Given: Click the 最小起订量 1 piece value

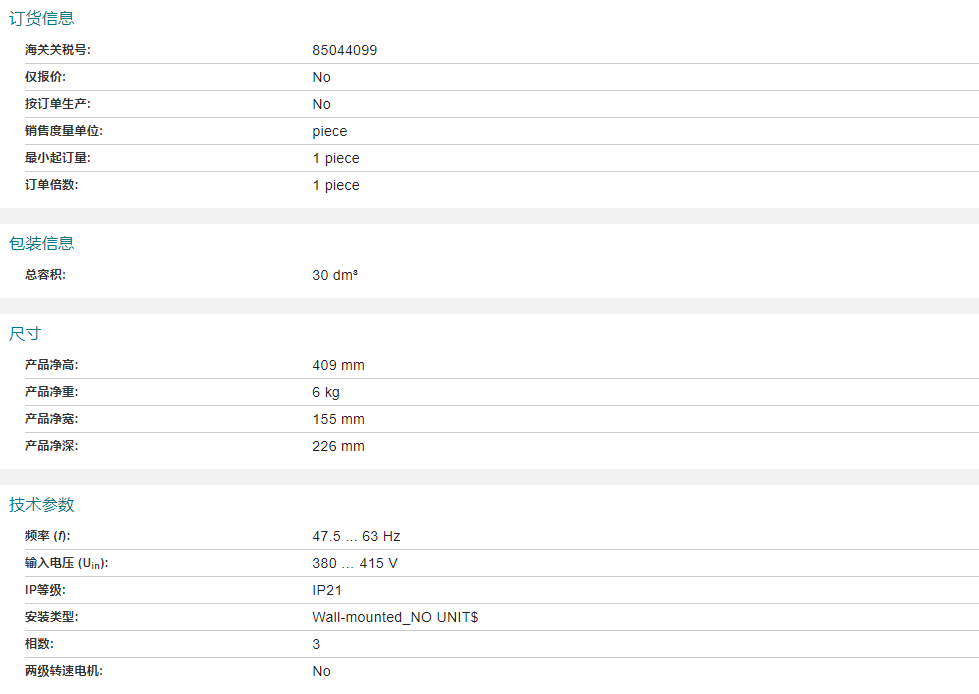Looking at the screenshot, I should click(x=335, y=158).
